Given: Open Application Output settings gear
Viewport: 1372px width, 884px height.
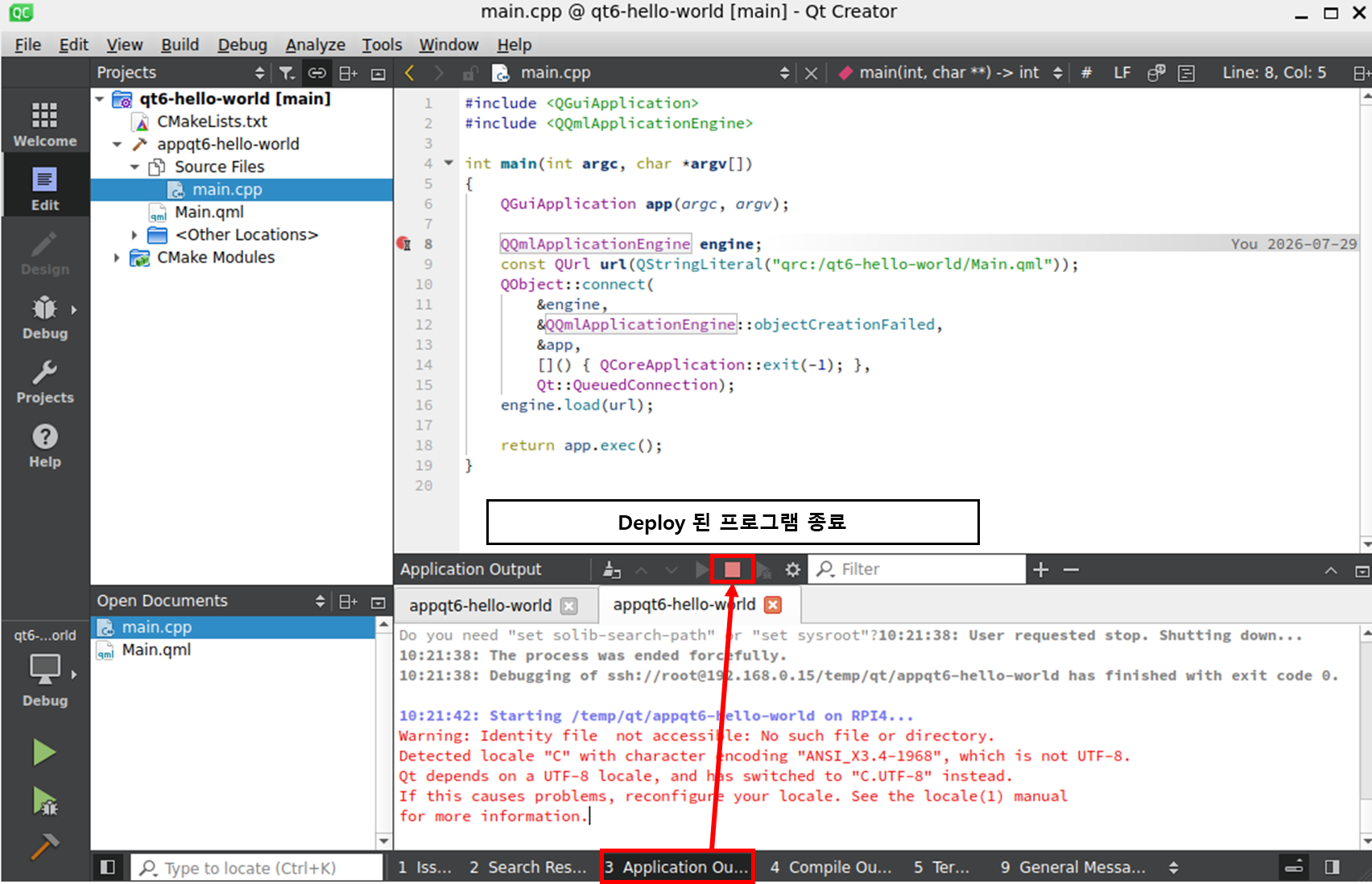Looking at the screenshot, I should 793,569.
